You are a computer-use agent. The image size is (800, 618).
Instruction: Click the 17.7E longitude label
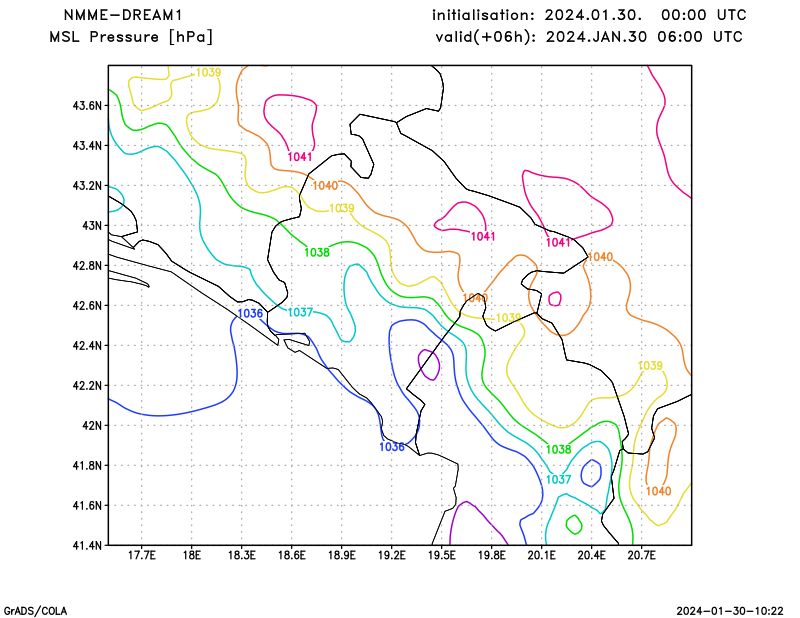(141, 556)
